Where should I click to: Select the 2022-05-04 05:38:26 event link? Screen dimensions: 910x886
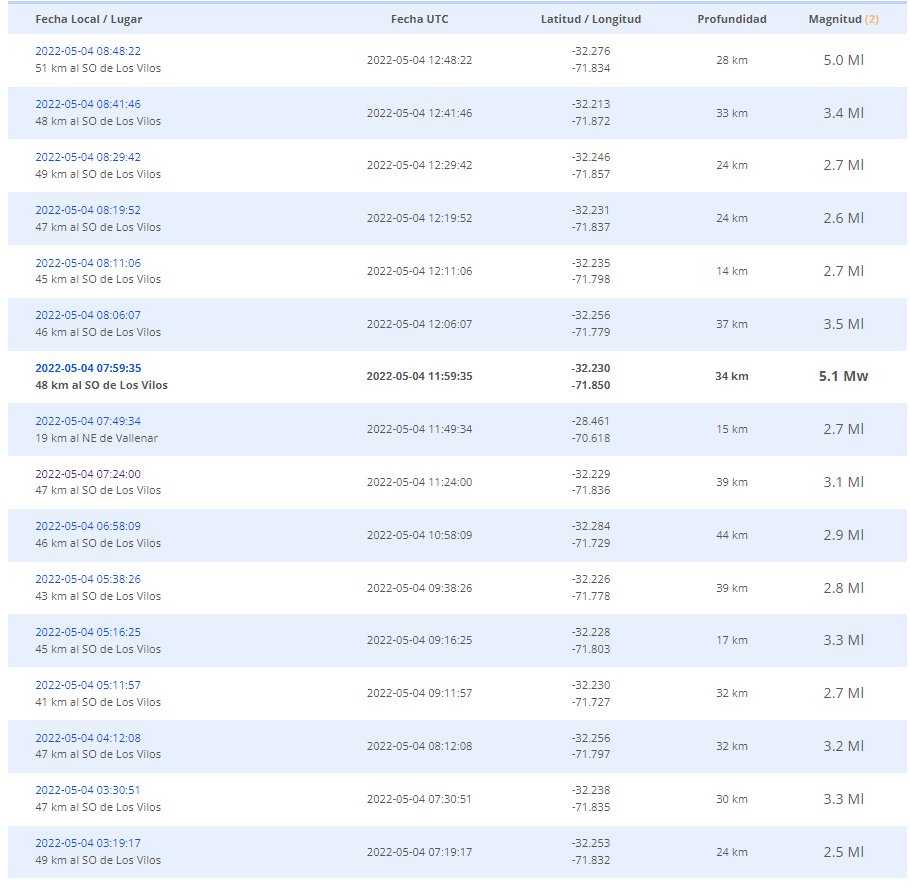88,579
